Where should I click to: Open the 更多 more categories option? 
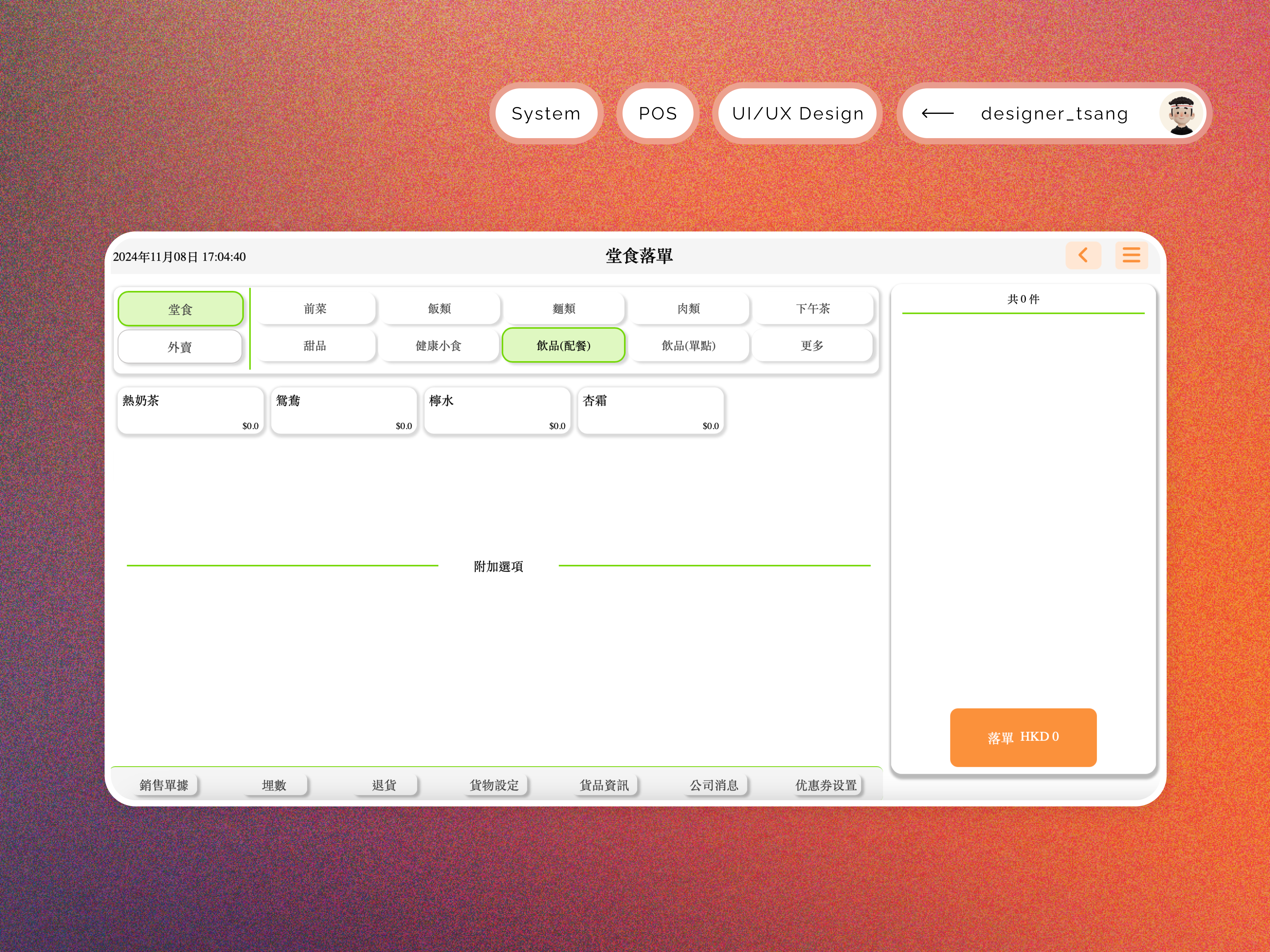pyautogui.click(x=814, y=345)
